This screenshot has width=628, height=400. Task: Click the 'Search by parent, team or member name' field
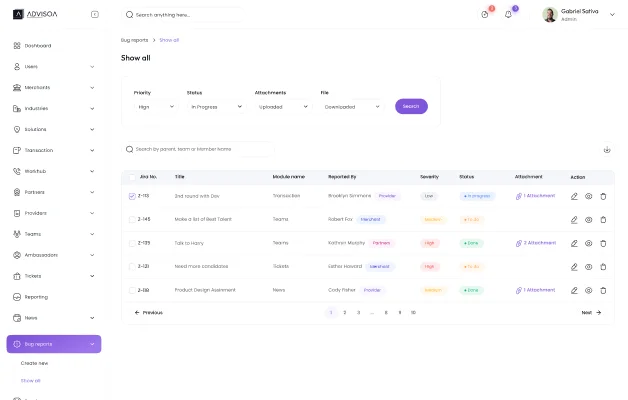[198, 149]
